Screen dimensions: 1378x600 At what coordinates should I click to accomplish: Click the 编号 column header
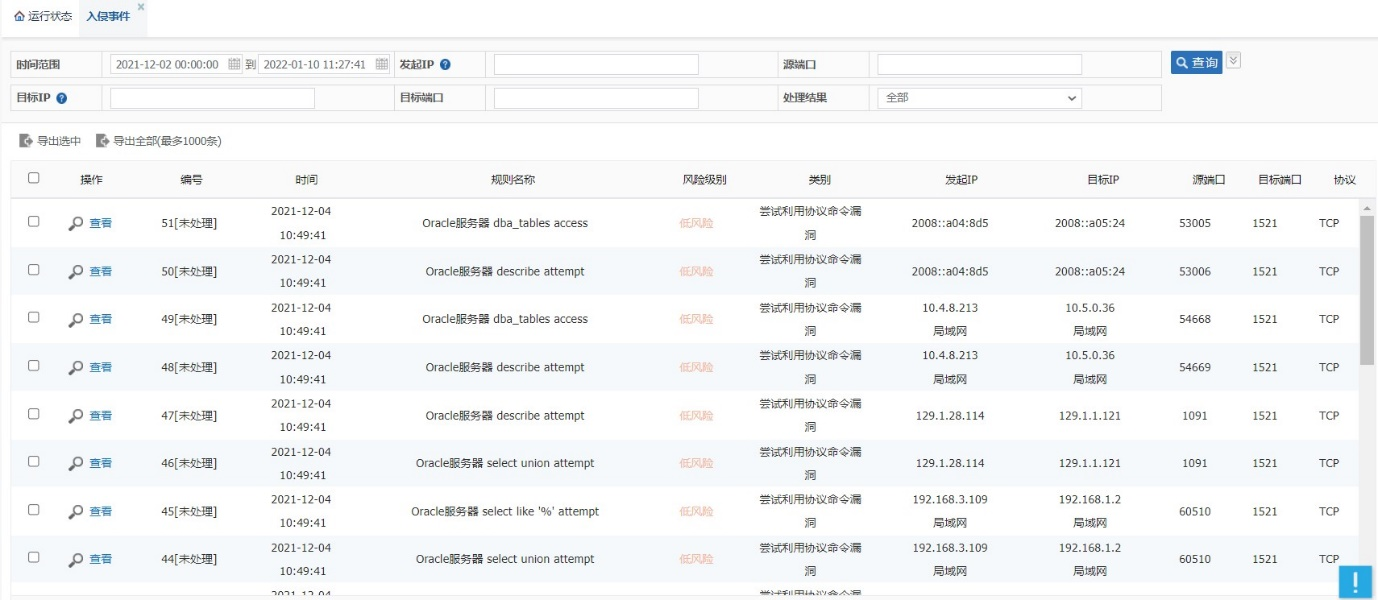click(192, 180)
